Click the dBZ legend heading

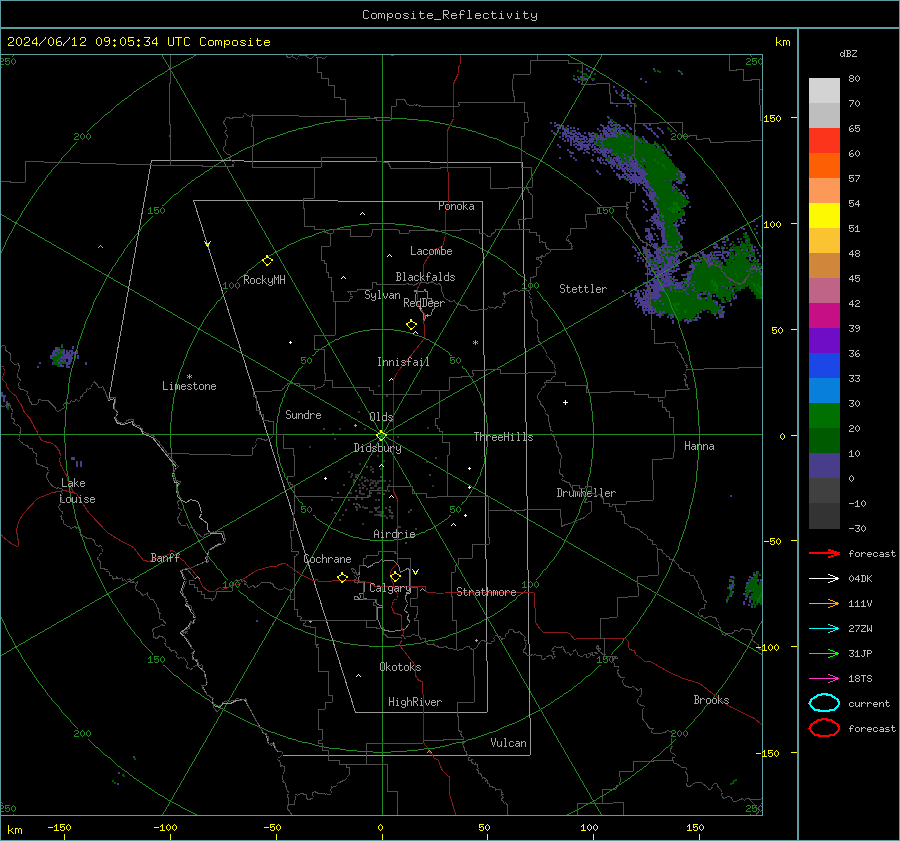[x=848, y=54]
